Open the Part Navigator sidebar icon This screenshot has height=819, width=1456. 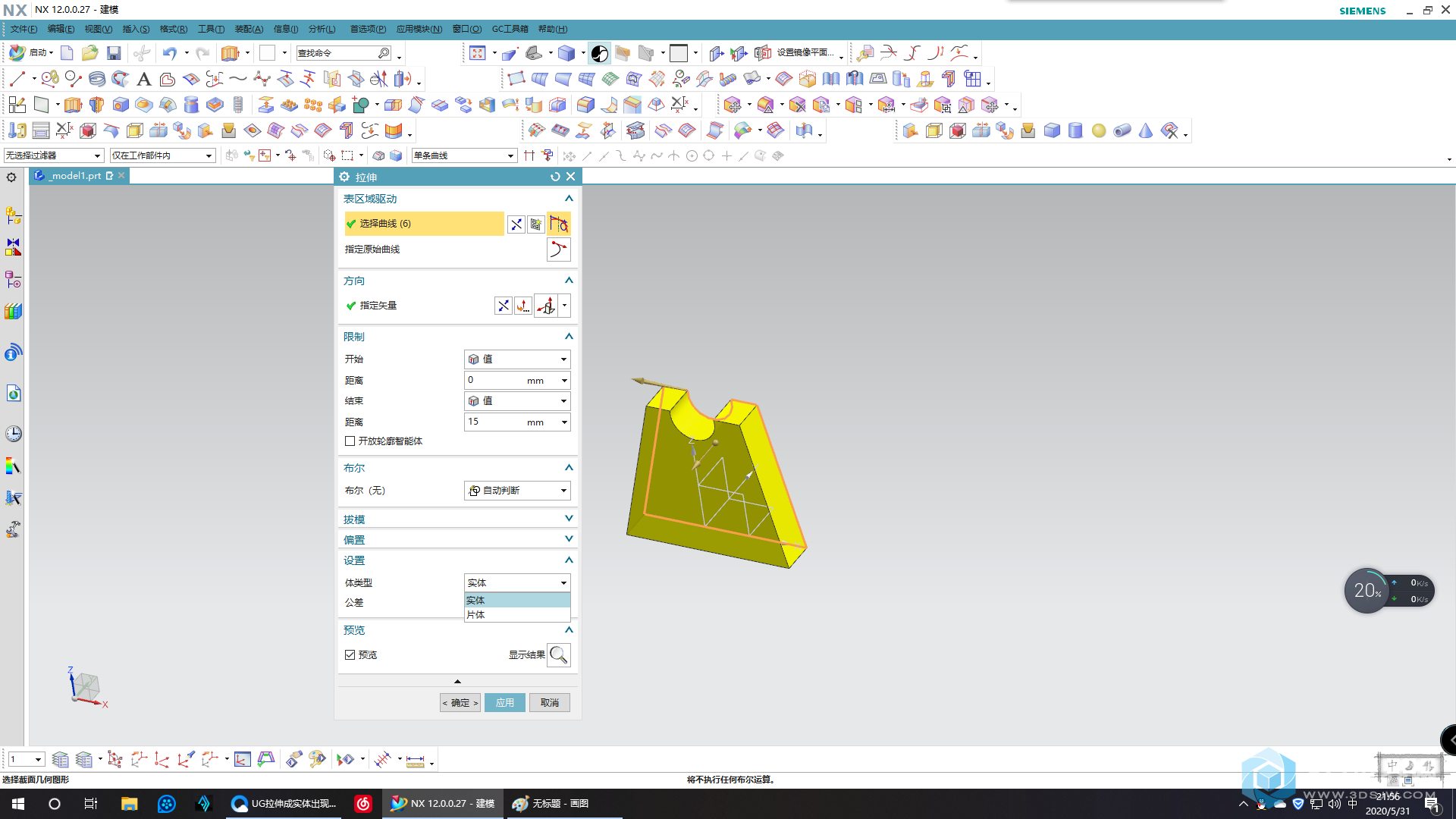click(13, 280)
